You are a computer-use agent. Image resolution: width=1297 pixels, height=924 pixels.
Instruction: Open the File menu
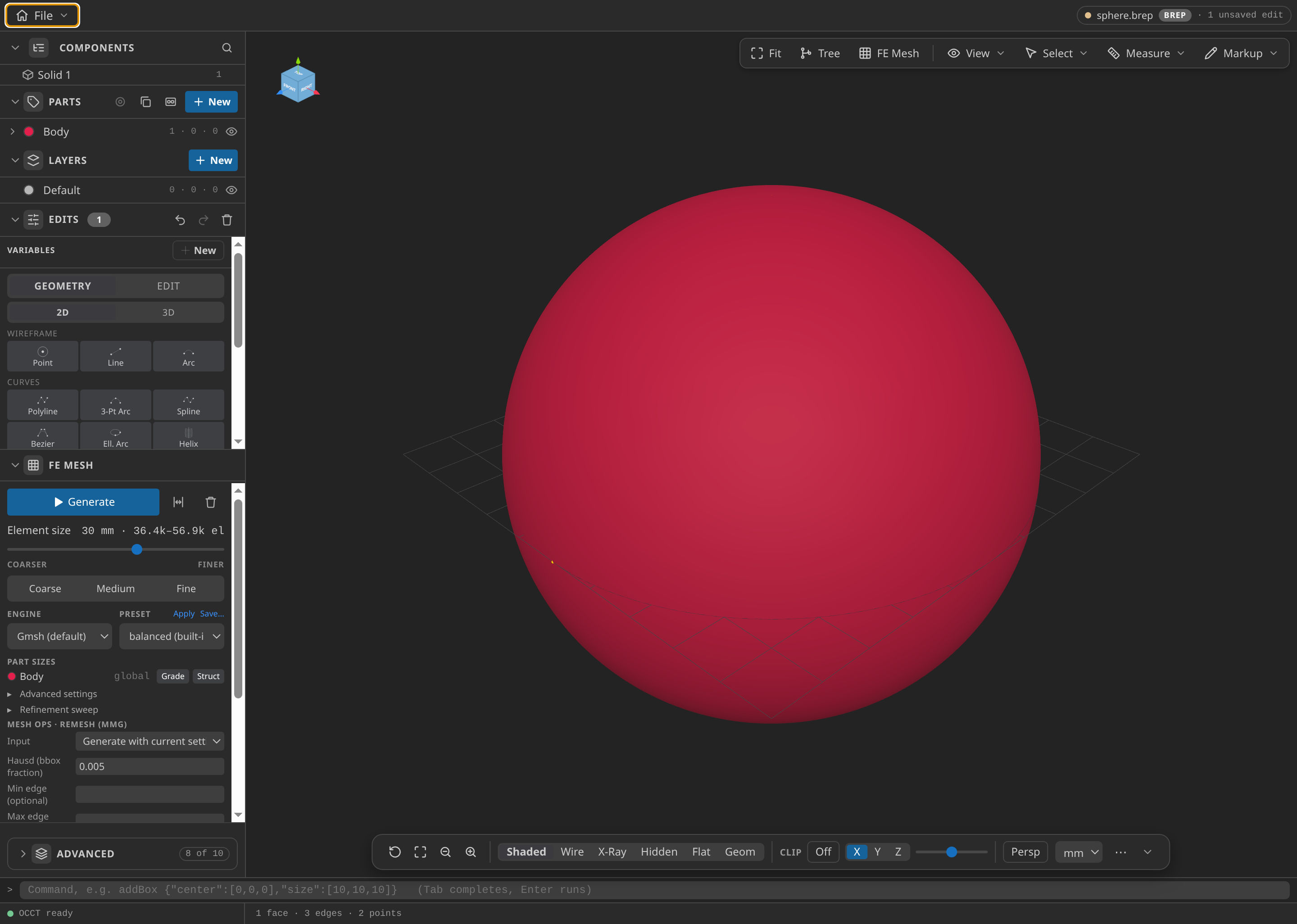point(42,15)
